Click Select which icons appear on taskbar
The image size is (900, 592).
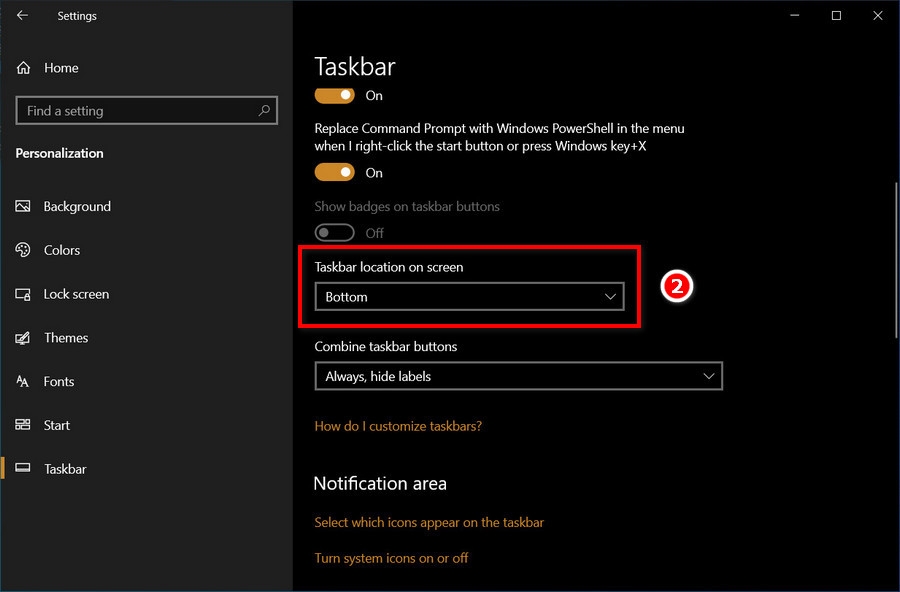[x=429, y=522]
